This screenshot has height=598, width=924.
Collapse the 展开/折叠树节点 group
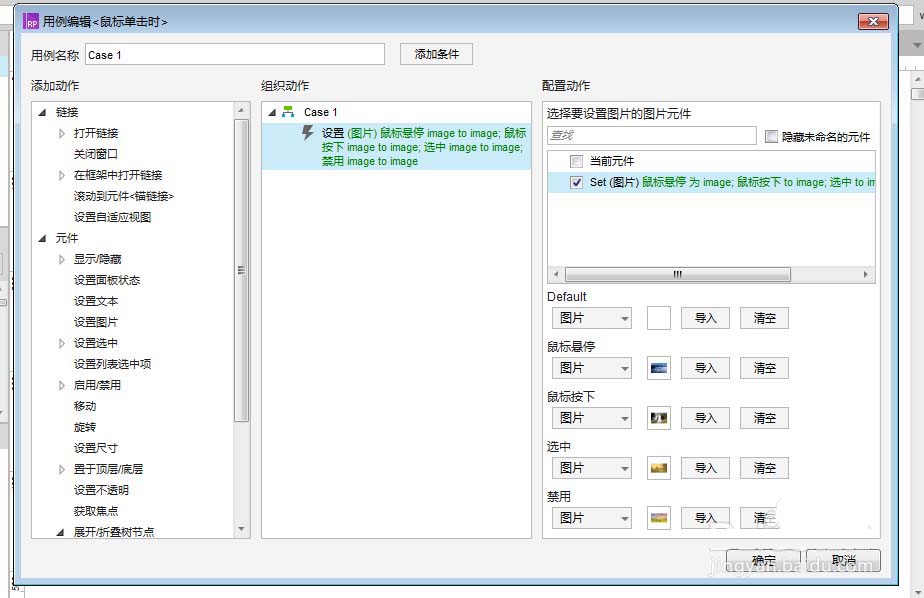point(60,532)
